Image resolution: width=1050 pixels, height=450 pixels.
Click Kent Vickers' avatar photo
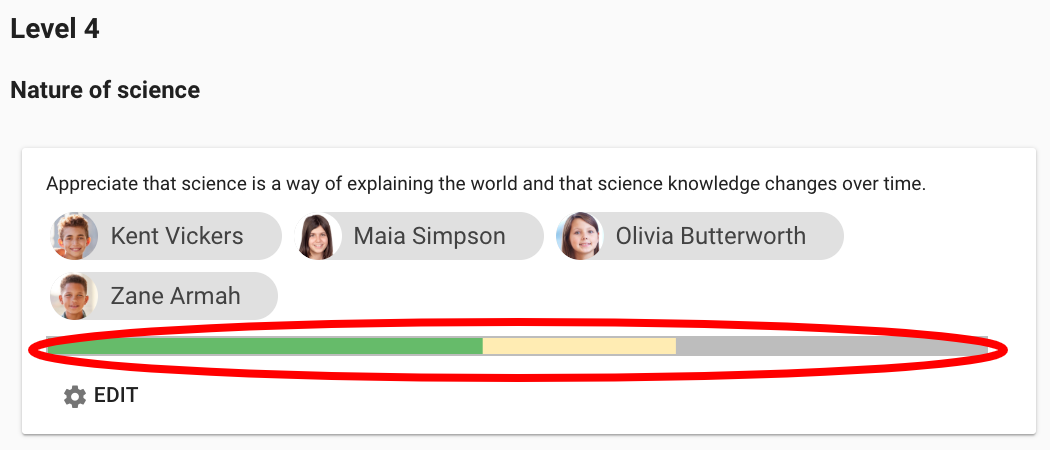coord(74,236)
